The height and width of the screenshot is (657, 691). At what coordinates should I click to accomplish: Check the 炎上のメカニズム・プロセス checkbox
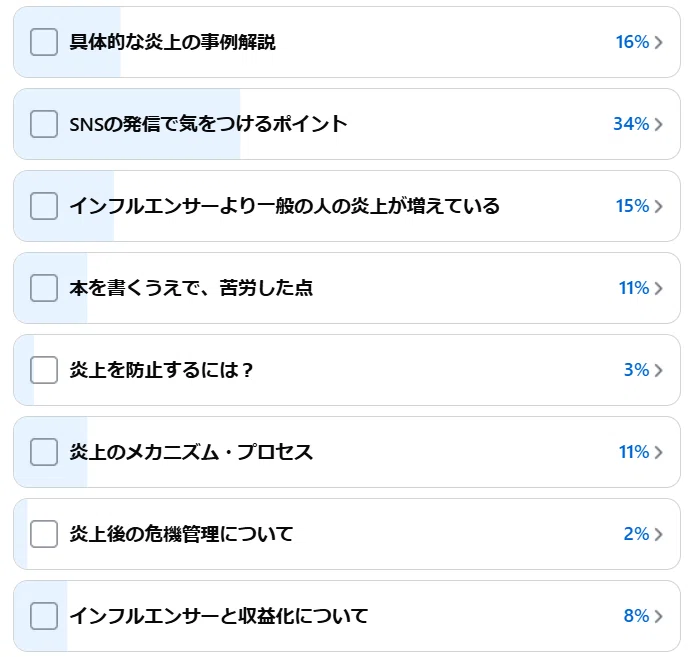44,452
